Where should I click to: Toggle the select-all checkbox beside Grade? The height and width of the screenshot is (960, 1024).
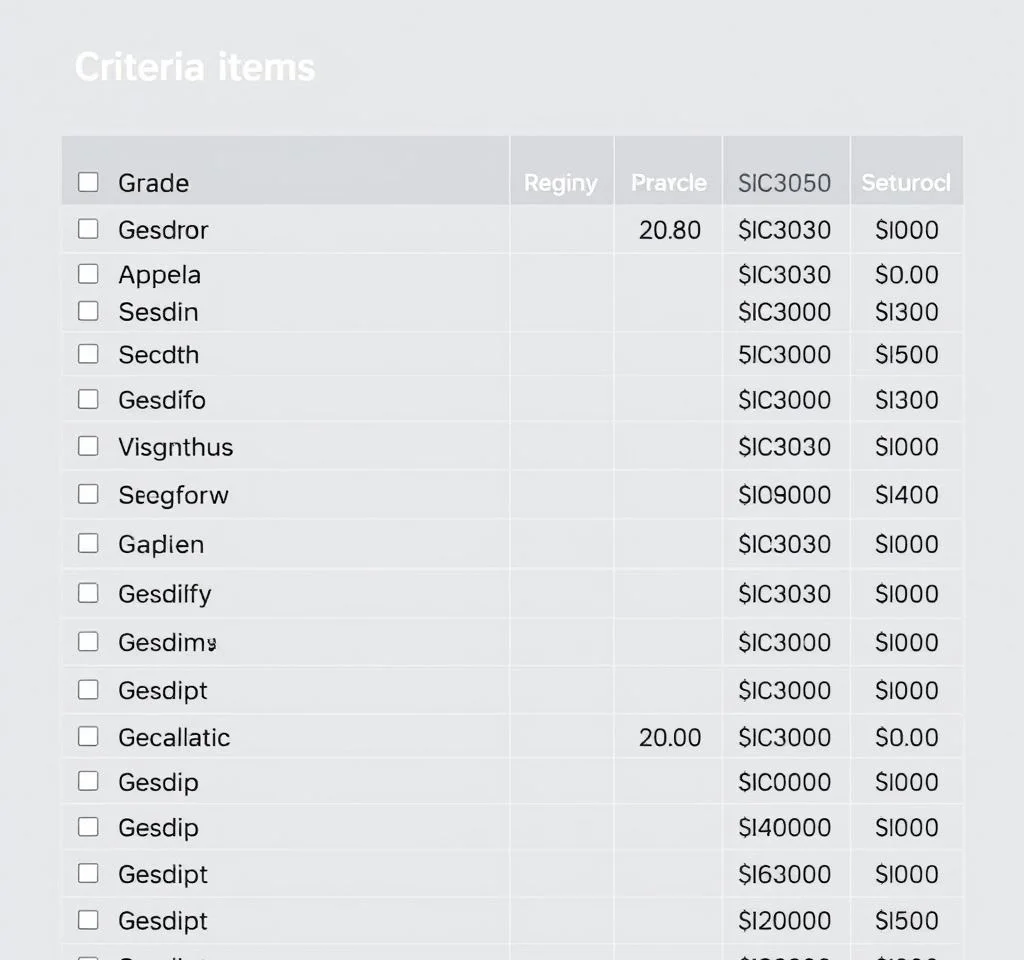pos(89,182)
